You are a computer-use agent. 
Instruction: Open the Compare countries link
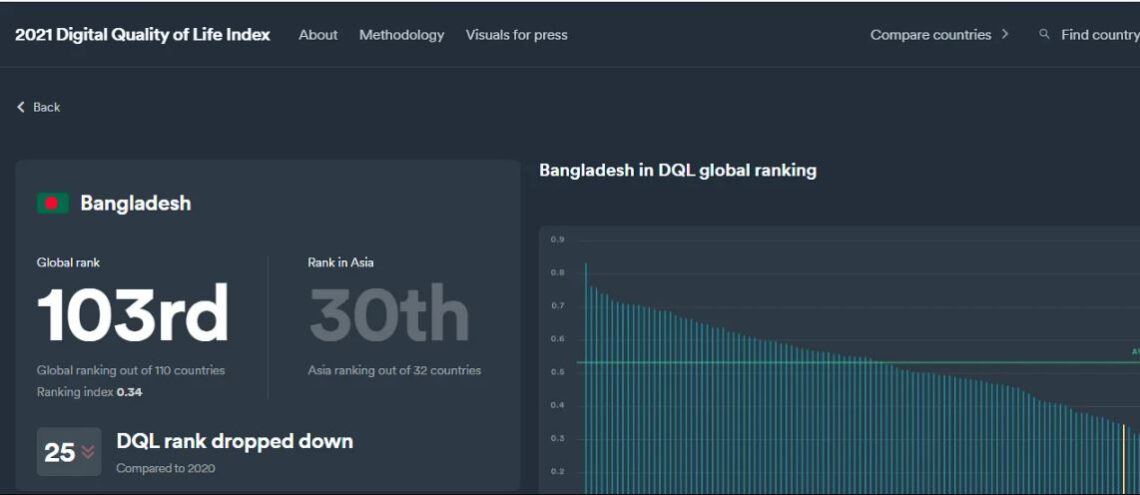[930, 35]
